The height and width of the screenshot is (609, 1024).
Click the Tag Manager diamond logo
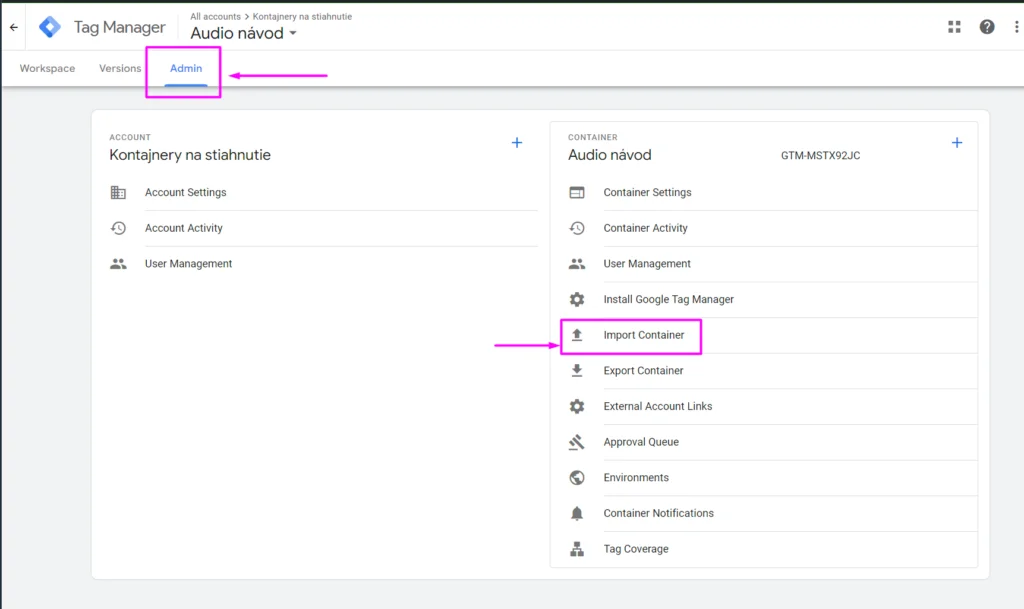[50, 27]
